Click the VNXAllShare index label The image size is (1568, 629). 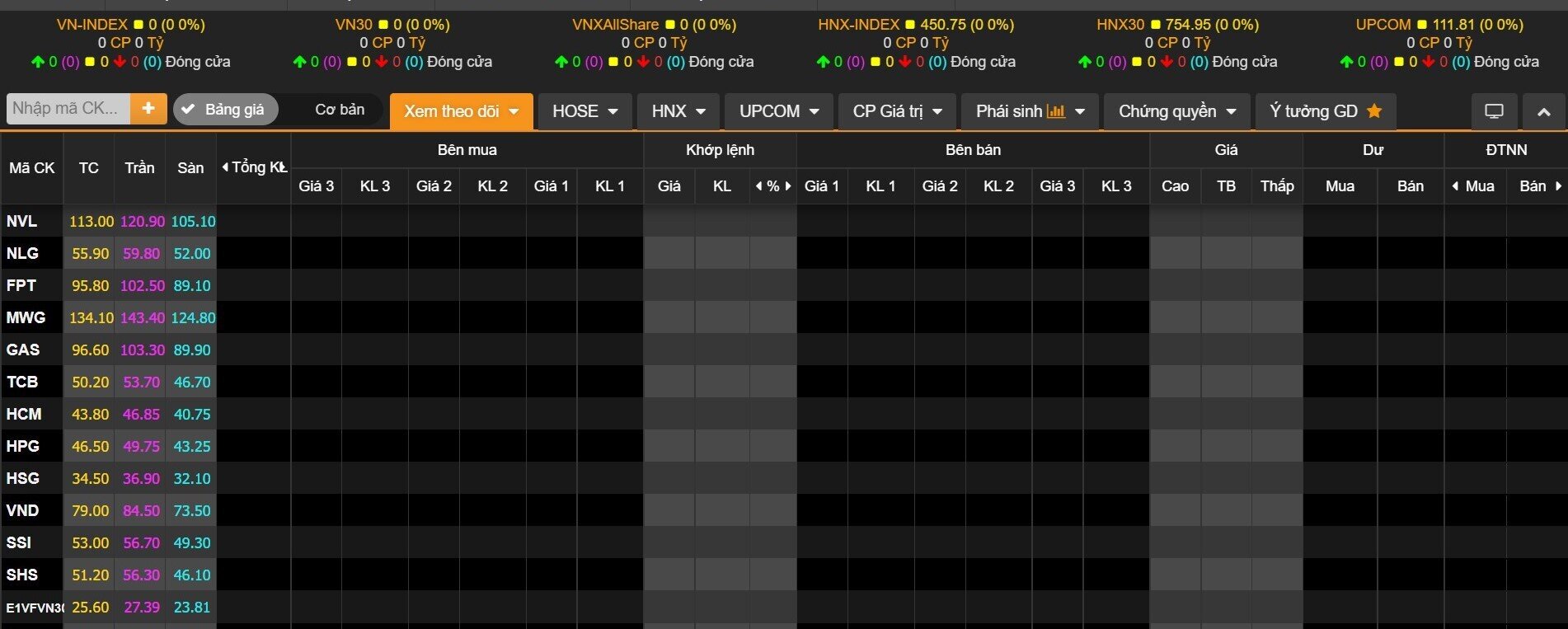click(616, 25)
